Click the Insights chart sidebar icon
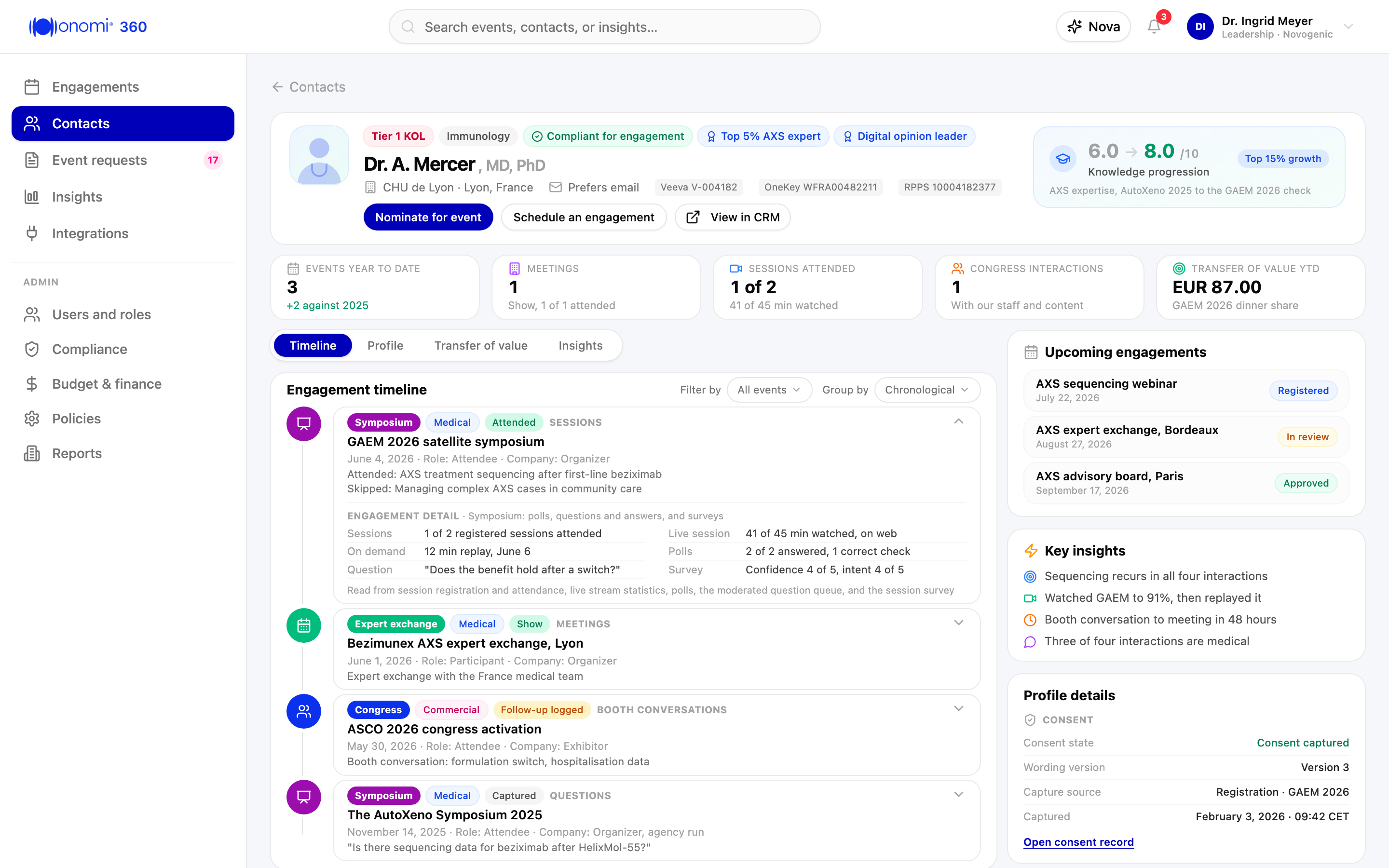This screenshot has height=868, width=1389. tap(32, 197)
